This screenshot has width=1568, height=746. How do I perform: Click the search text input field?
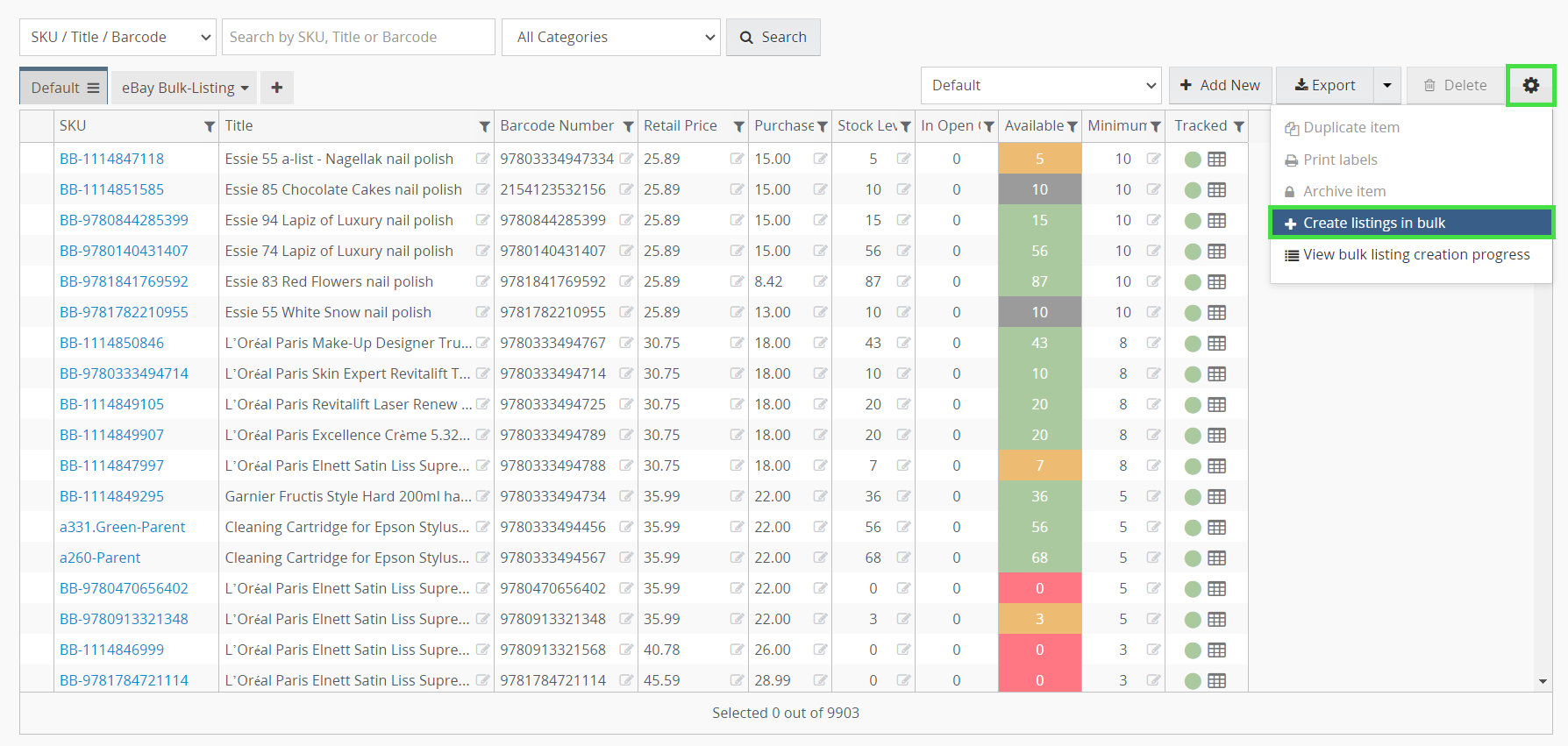click(358, 37)
